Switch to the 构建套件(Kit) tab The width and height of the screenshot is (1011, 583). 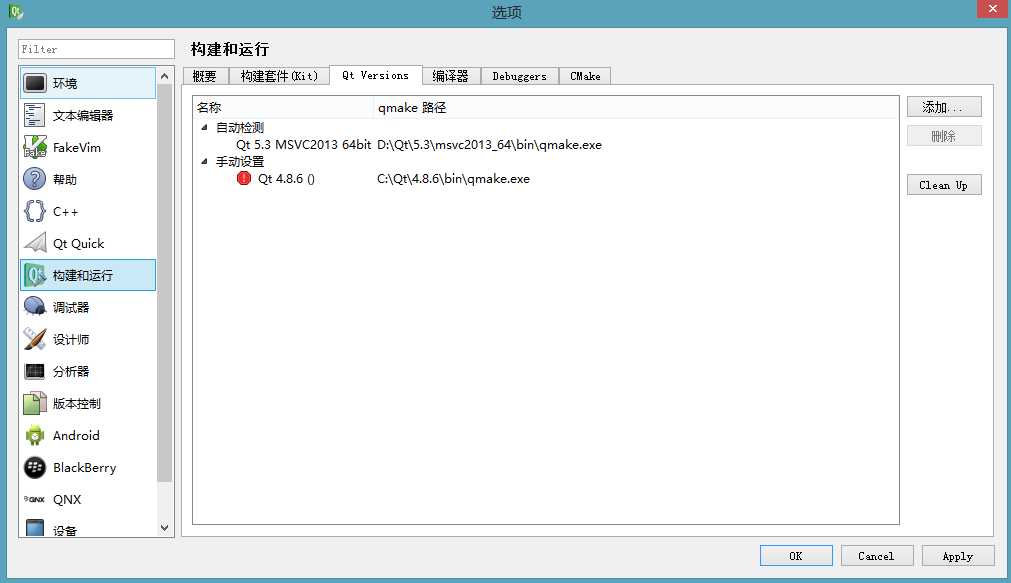coord(279,76)
